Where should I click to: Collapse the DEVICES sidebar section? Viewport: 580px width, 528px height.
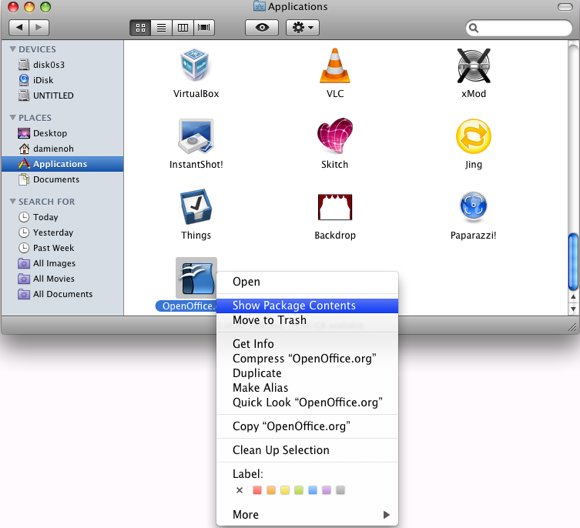[x=13, y=49]
